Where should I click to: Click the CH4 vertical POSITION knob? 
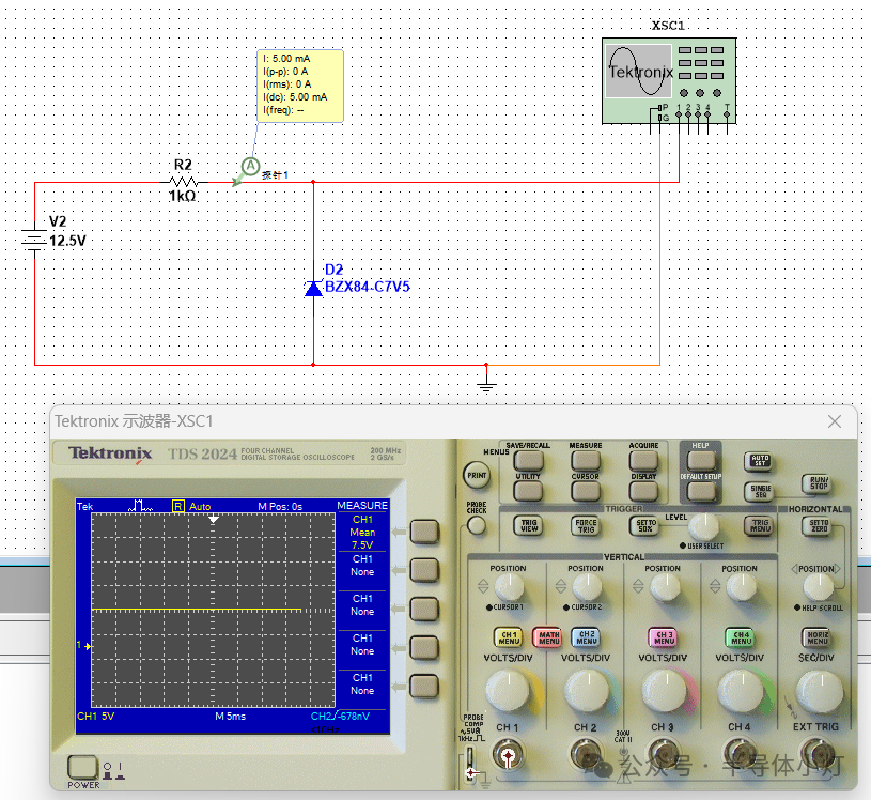coord(741,587)
